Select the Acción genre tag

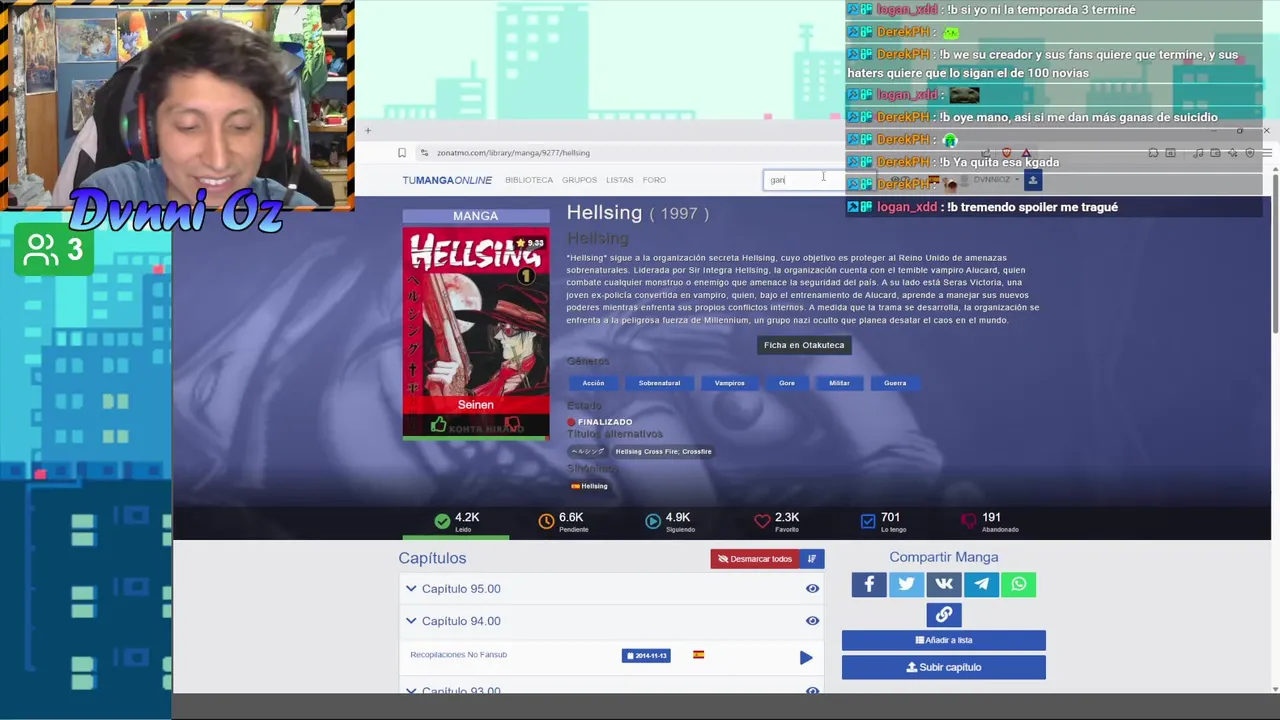pos(593,383)
